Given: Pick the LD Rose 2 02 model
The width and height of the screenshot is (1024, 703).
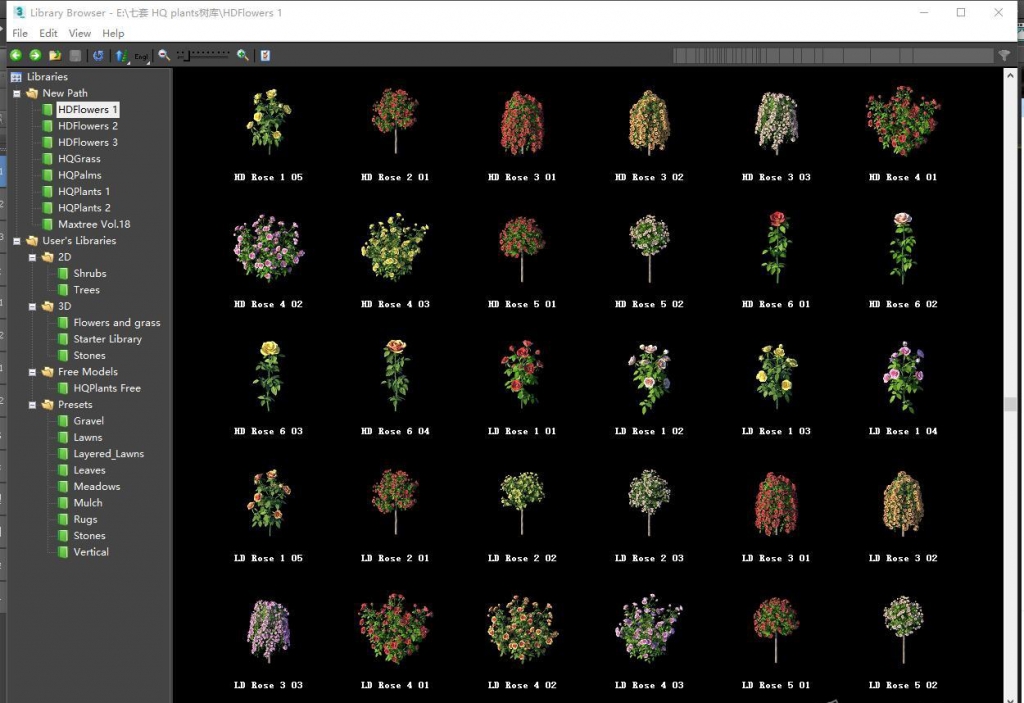Looking at the screenshot, I should click(x=522, y=502).
